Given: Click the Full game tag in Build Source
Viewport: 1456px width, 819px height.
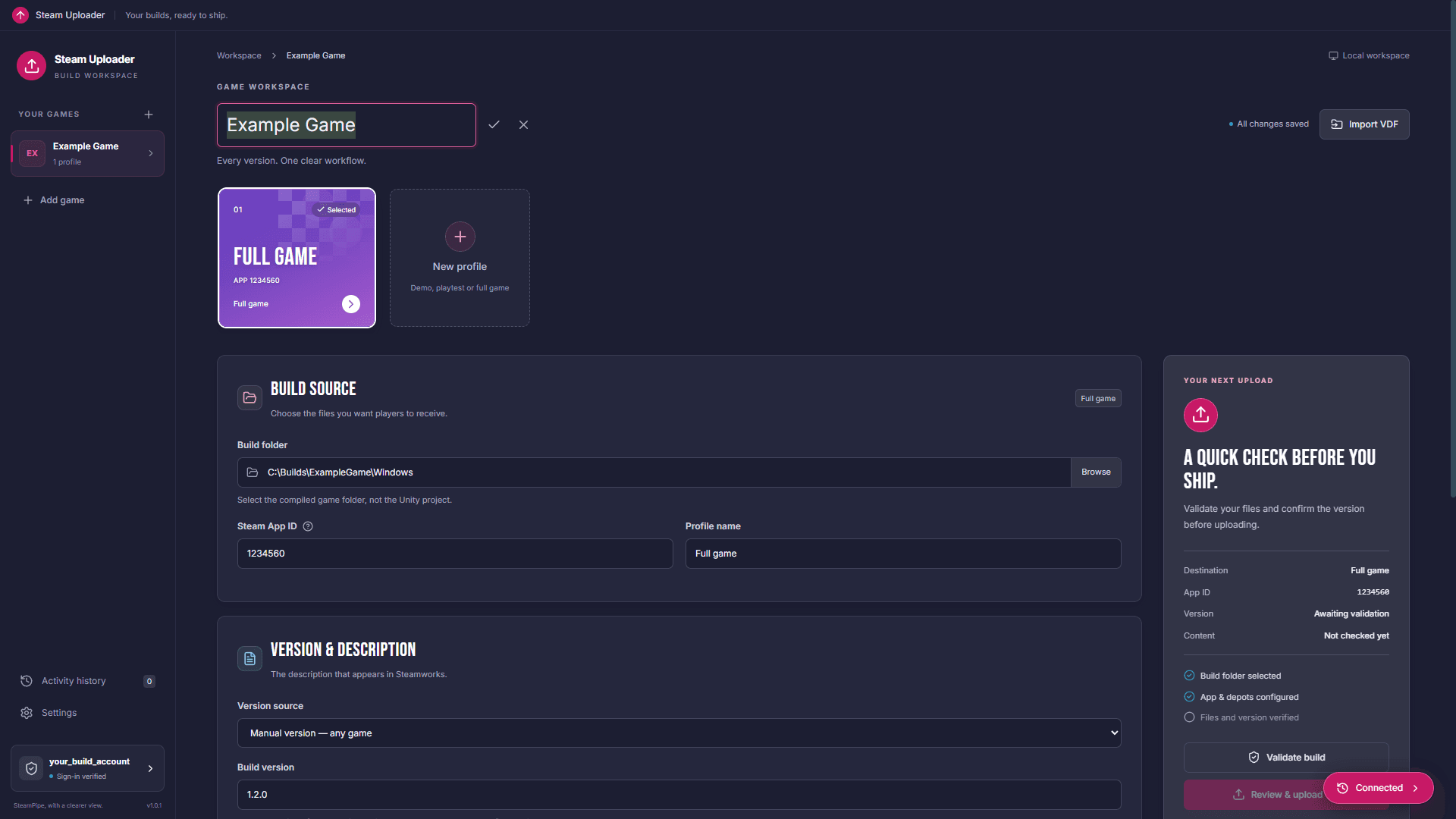Looking at the screenshot, I should (x=1098, y=398).
